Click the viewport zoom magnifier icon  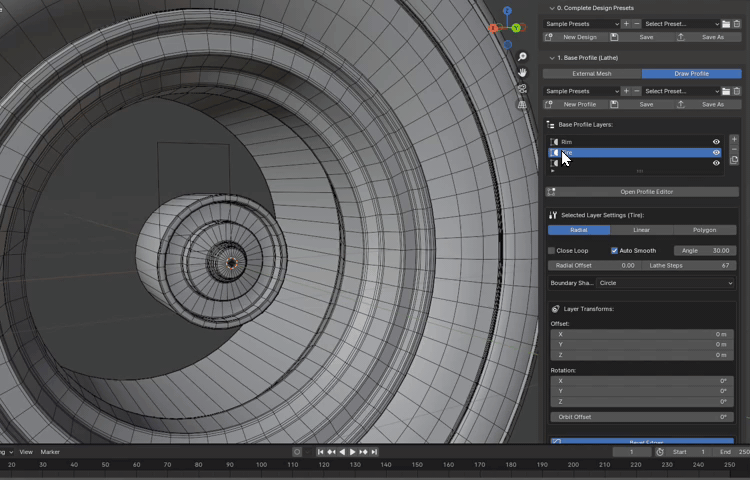click(522, 56)
